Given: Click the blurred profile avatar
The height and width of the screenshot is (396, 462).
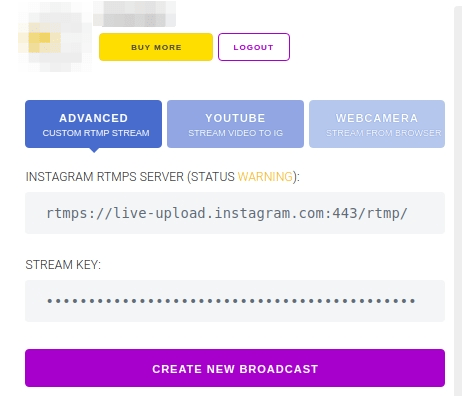Looking at the screenshot, I should coord(53,37).
